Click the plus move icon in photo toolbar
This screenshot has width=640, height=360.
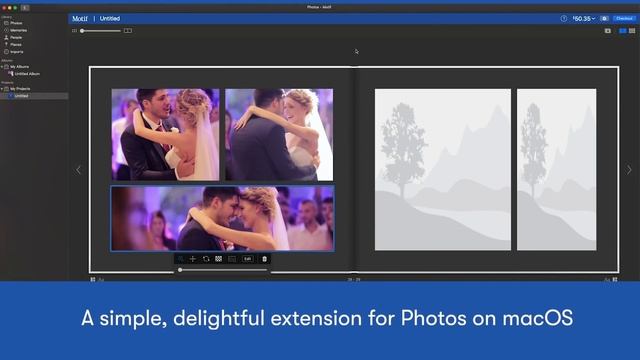(x=193, y=259)
